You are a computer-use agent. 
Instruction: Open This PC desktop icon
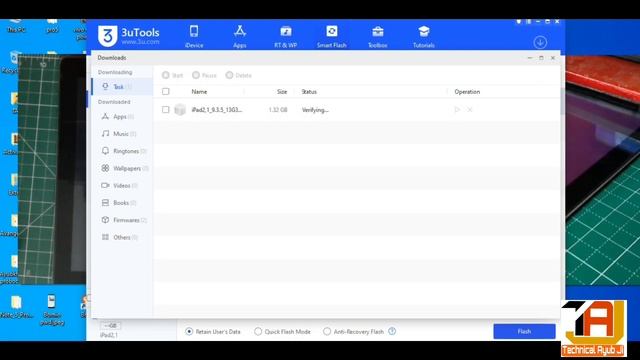[16, 26]
